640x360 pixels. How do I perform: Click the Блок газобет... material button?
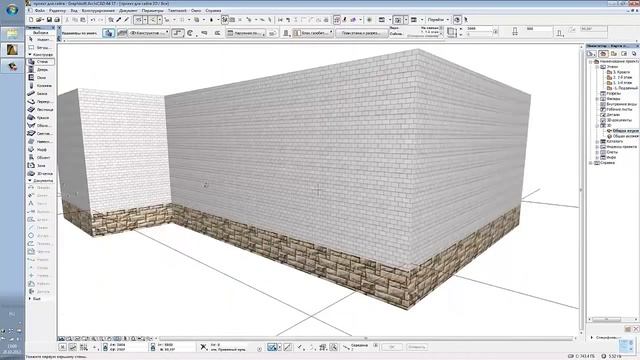coord(313,33)
